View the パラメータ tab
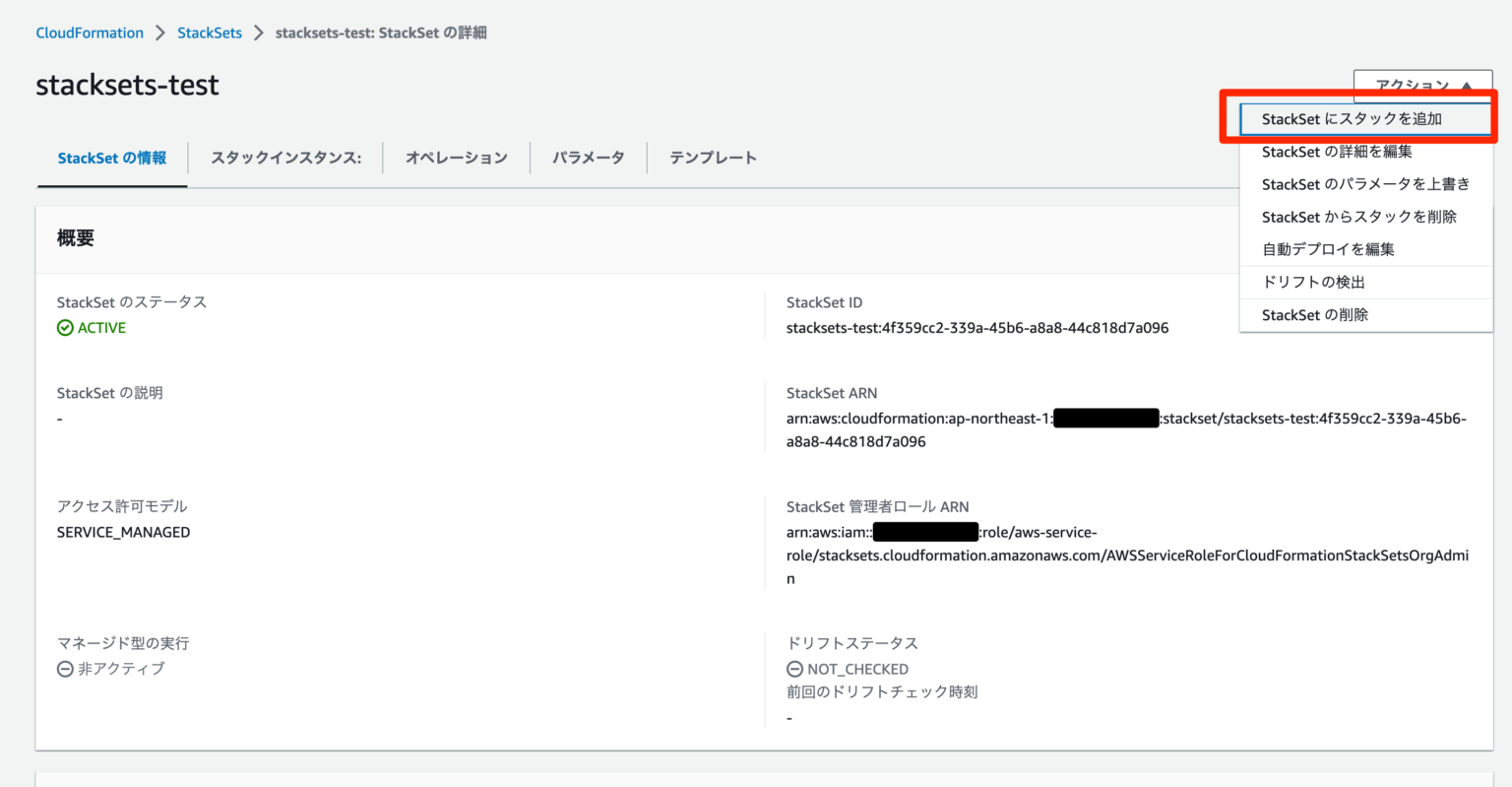The image size is (1512, 787). [588, 158]
